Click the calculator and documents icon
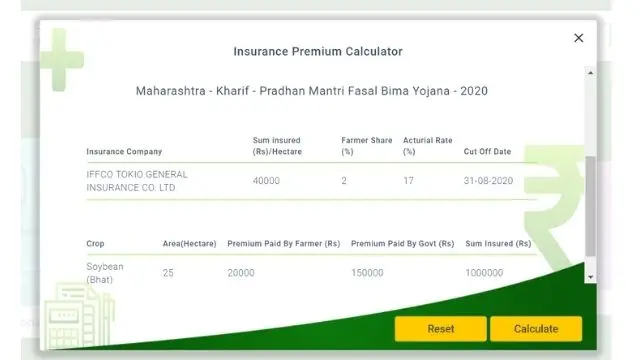Image resolution: width=640 pixels, height=360 pixels. [x=80, y=315]
